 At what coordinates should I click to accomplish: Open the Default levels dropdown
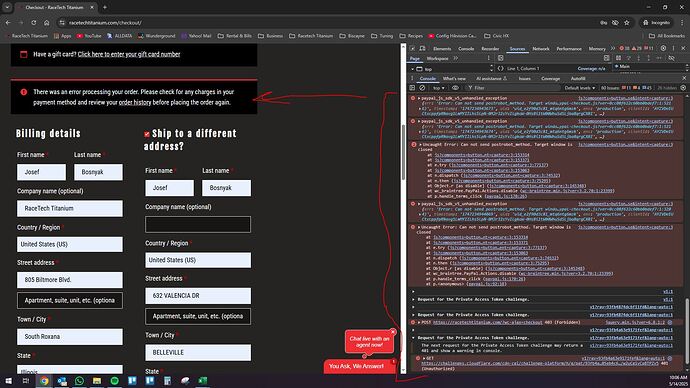[x=580, y=88]
